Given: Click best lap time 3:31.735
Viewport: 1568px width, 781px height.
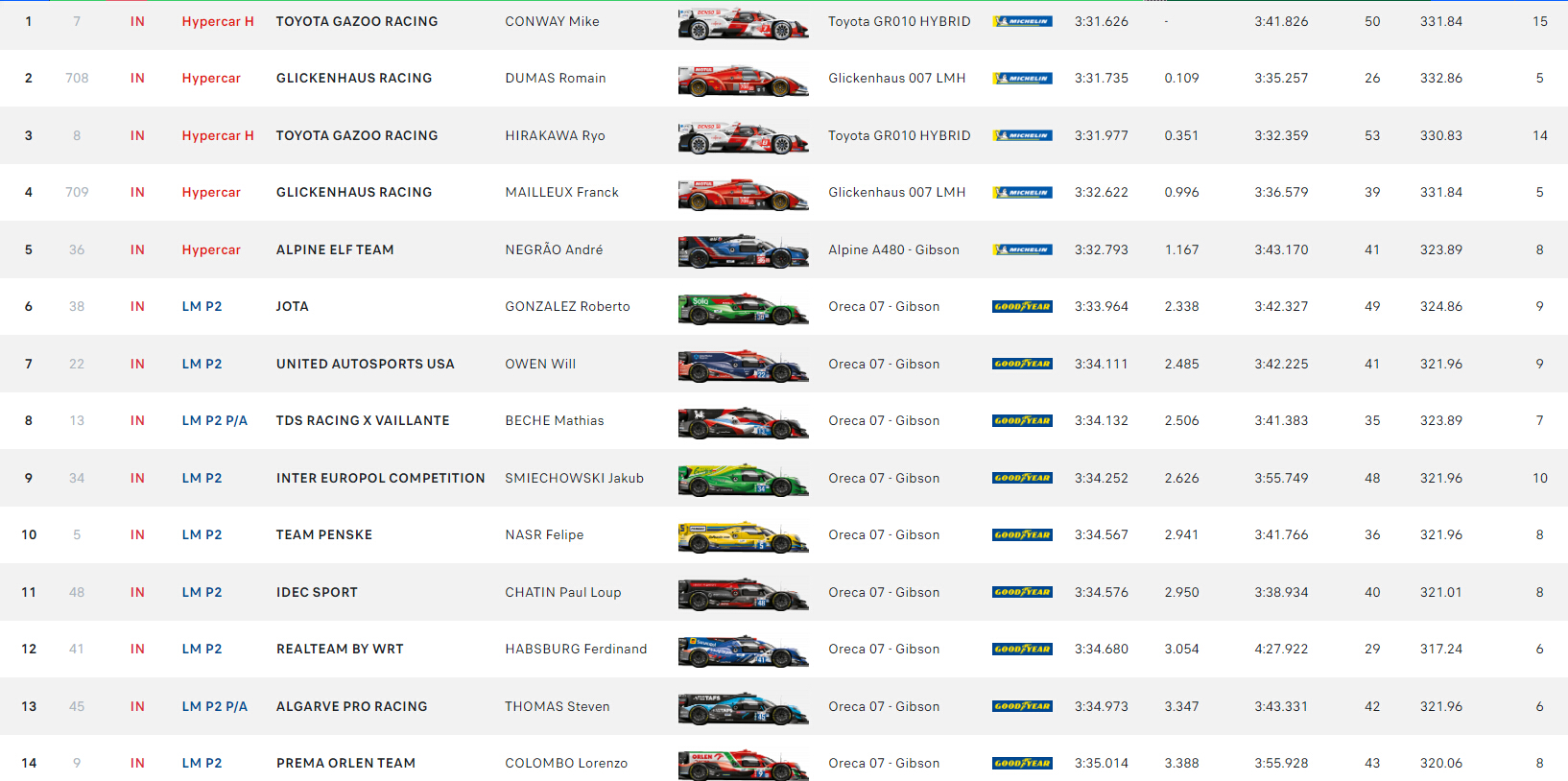Looking at the screenshot, I should (1102, 78).
